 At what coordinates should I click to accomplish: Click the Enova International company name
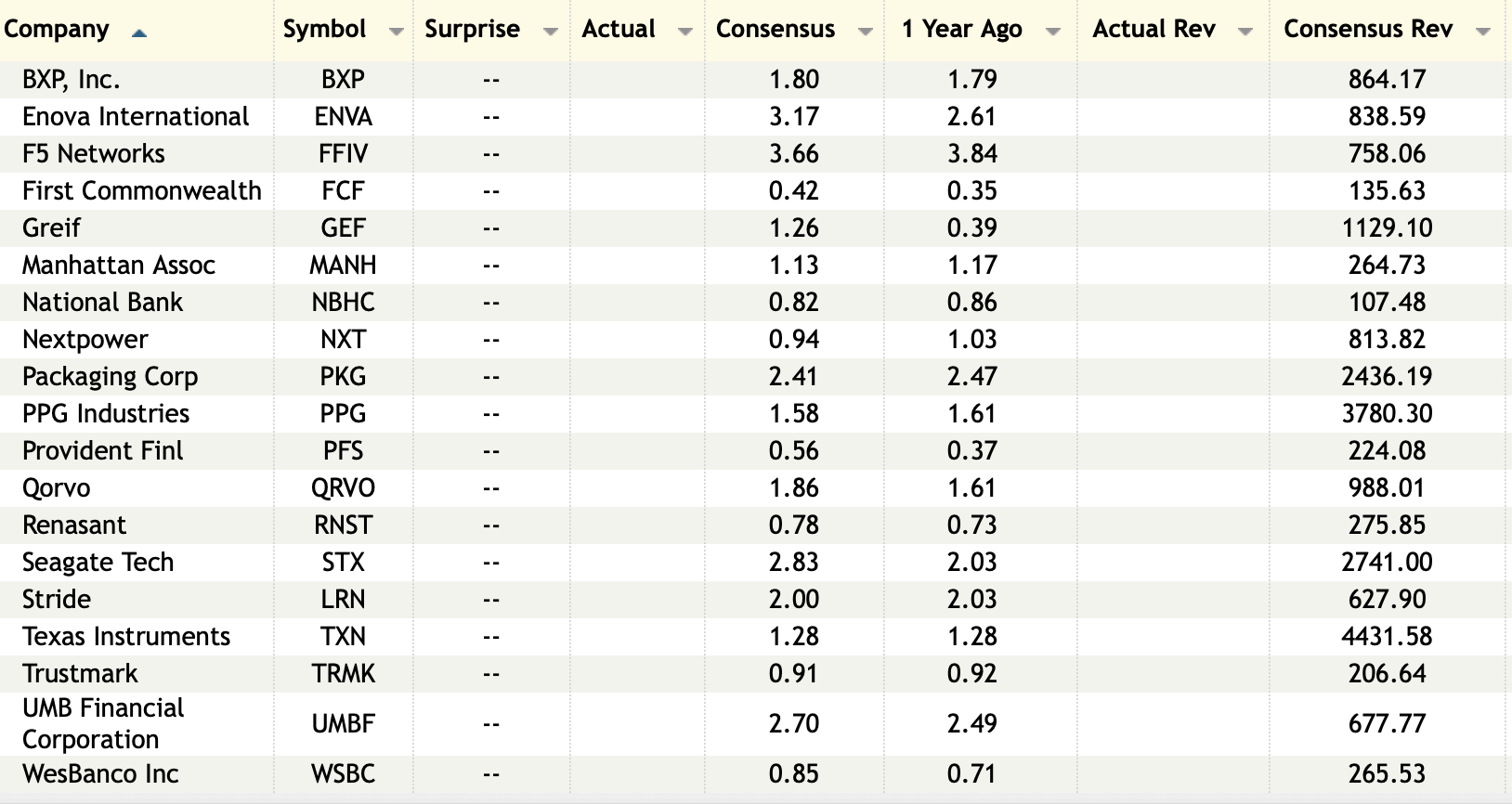tap(136, 117)
